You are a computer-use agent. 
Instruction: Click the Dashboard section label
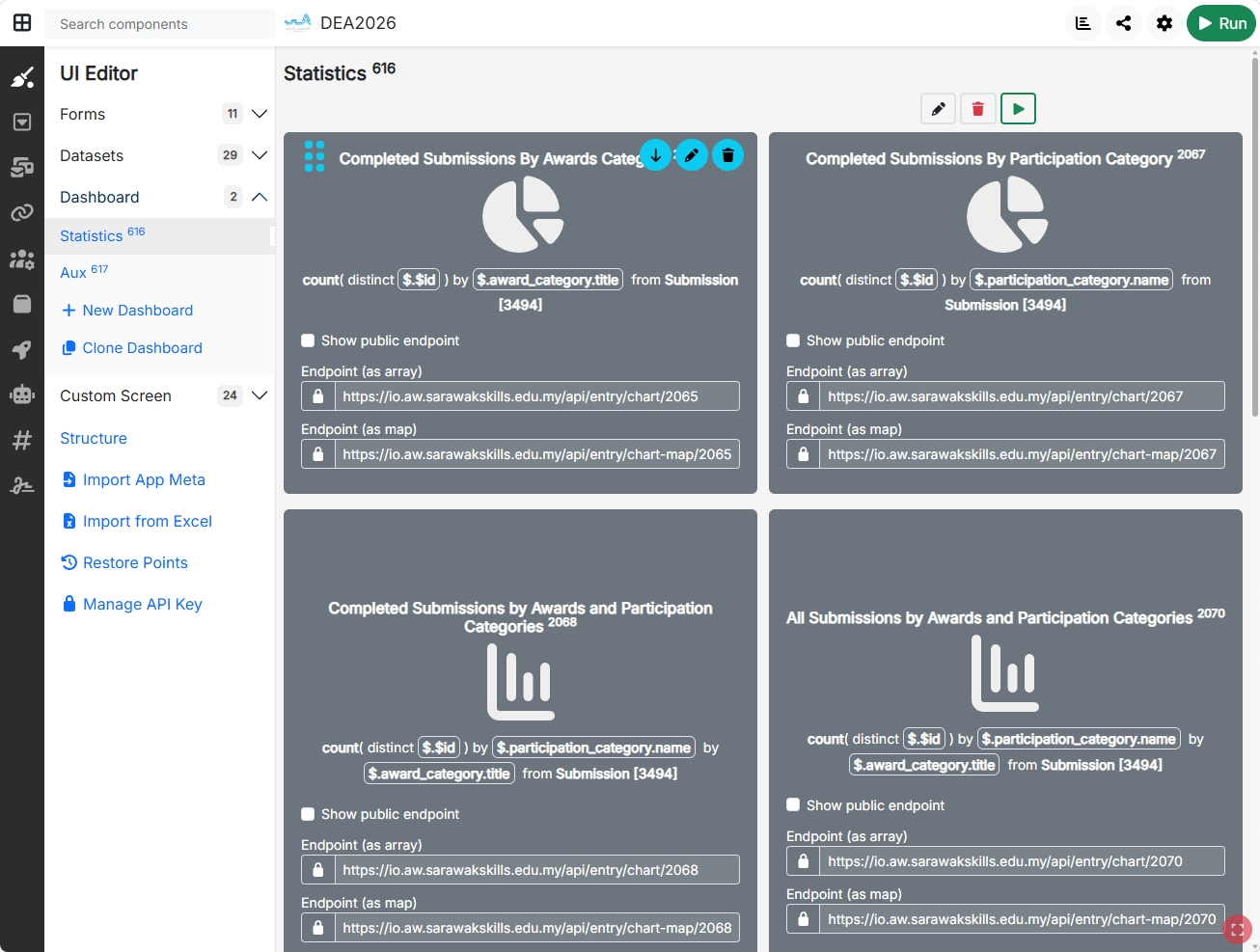point(99,197)
